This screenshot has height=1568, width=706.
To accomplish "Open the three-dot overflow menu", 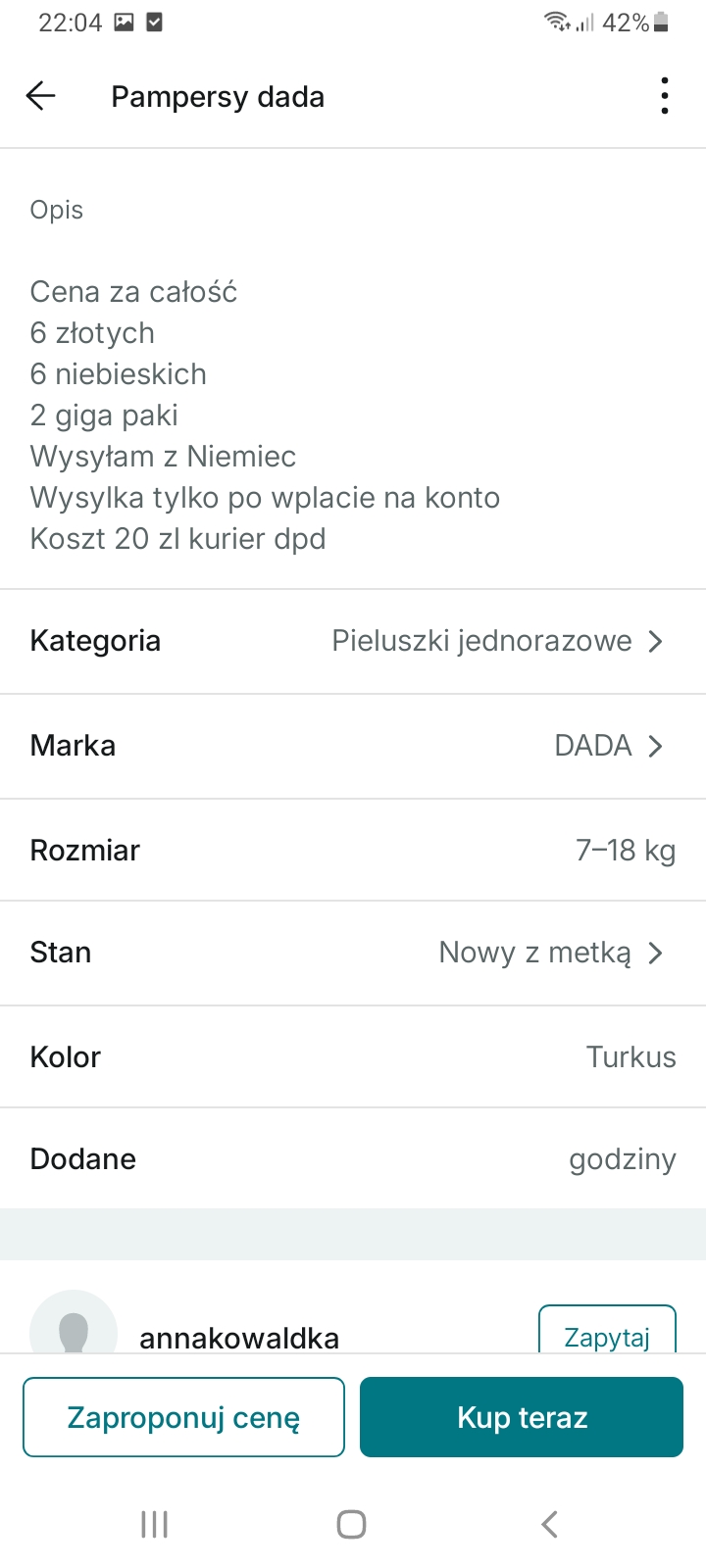I will coord(665,96).
